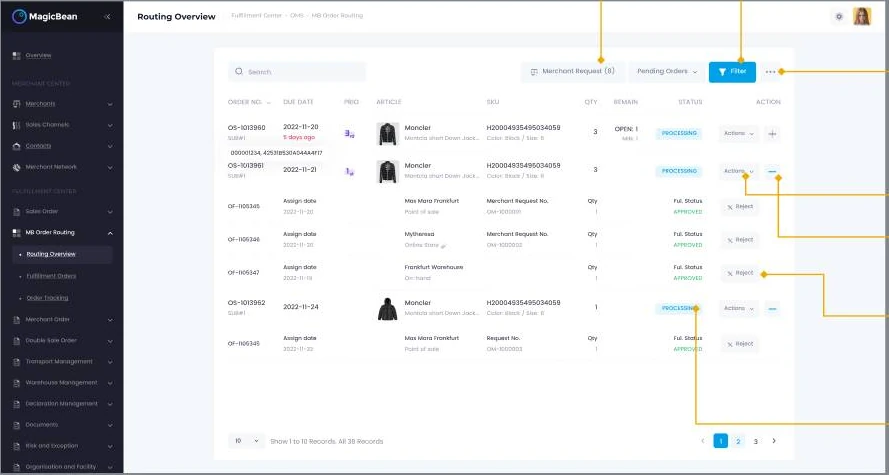
Task: Click order number OS-1013961
Action: (247, 166)
